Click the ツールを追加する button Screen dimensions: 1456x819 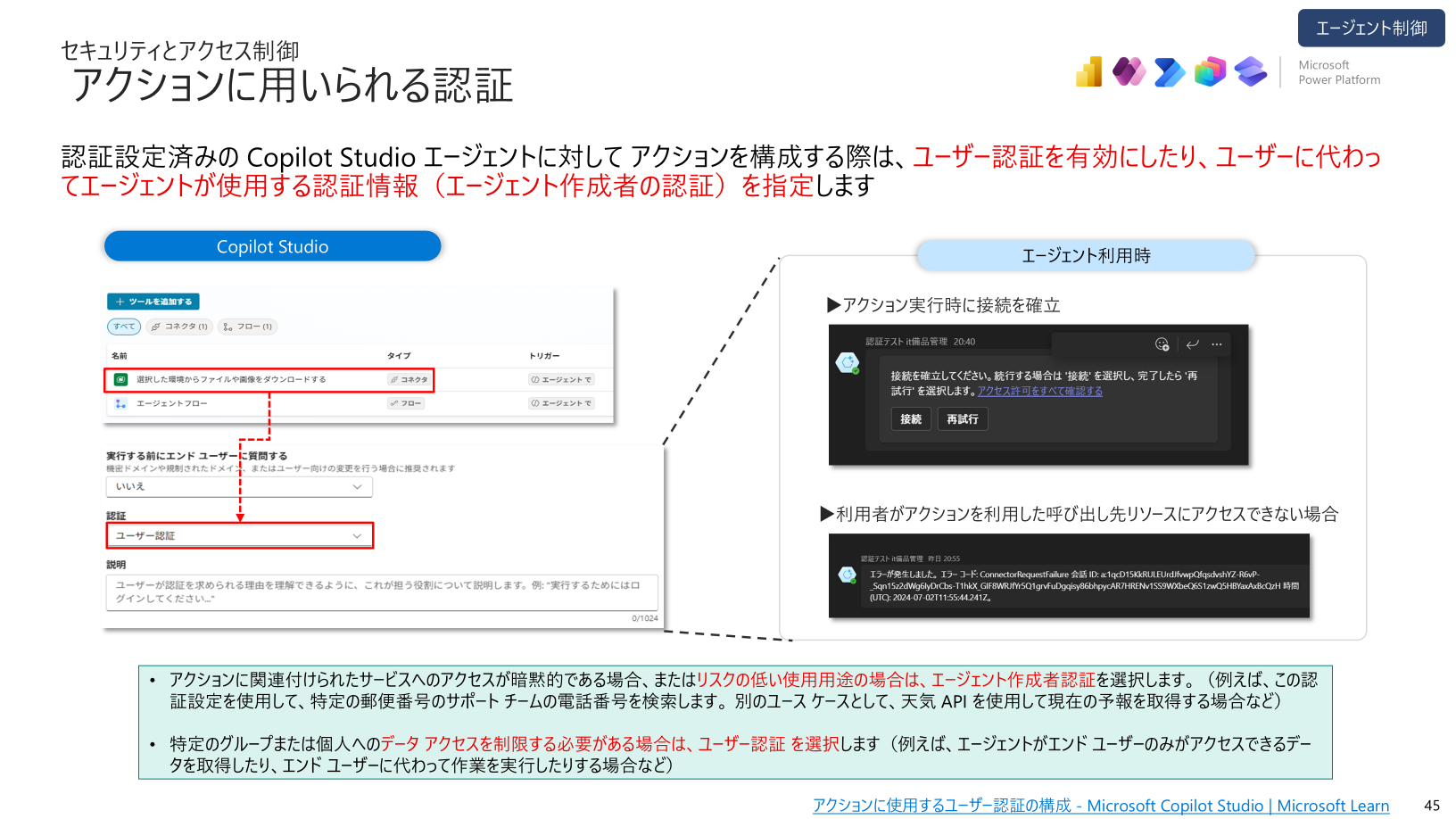[x=153, y=302]
